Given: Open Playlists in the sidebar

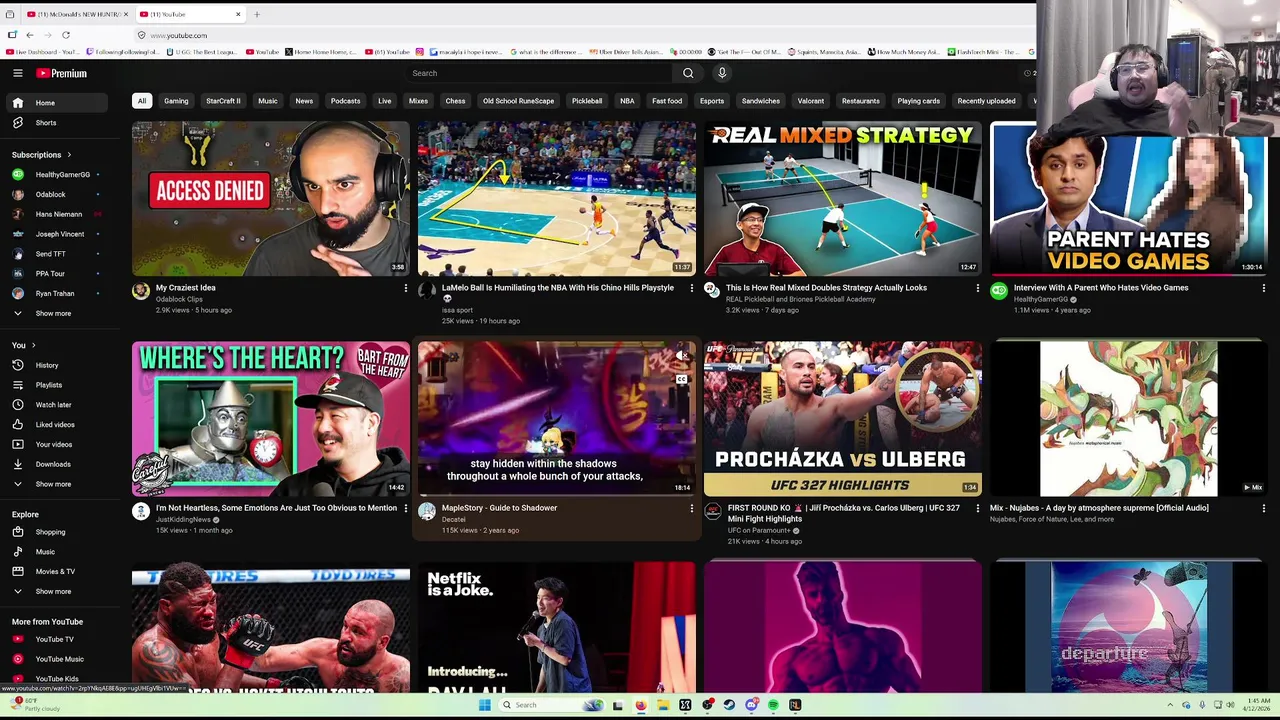Looking at the screenshot, I should point(57,385).
